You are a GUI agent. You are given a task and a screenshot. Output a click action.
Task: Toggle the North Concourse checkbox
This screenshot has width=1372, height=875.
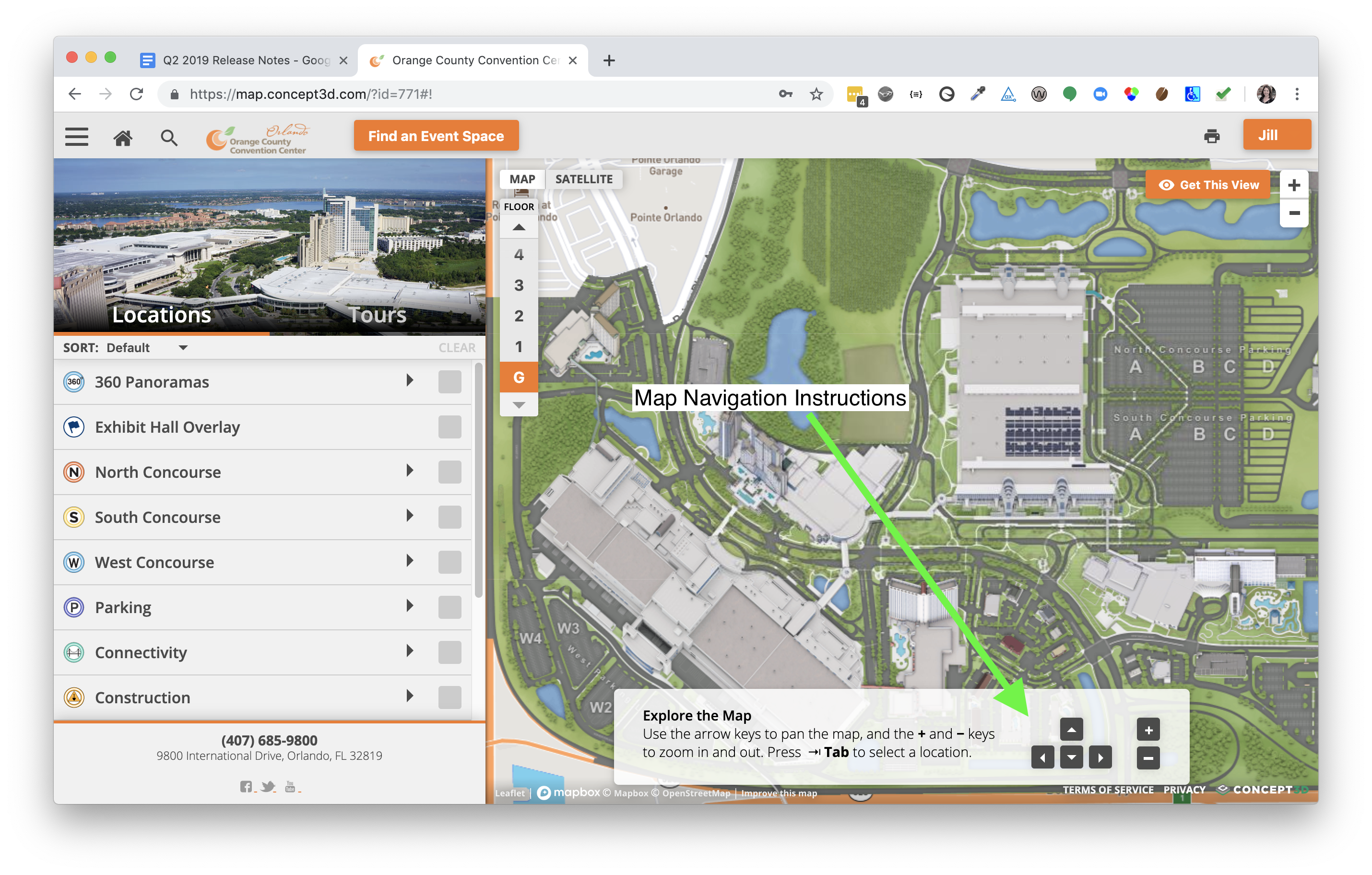tap(449, 472)
